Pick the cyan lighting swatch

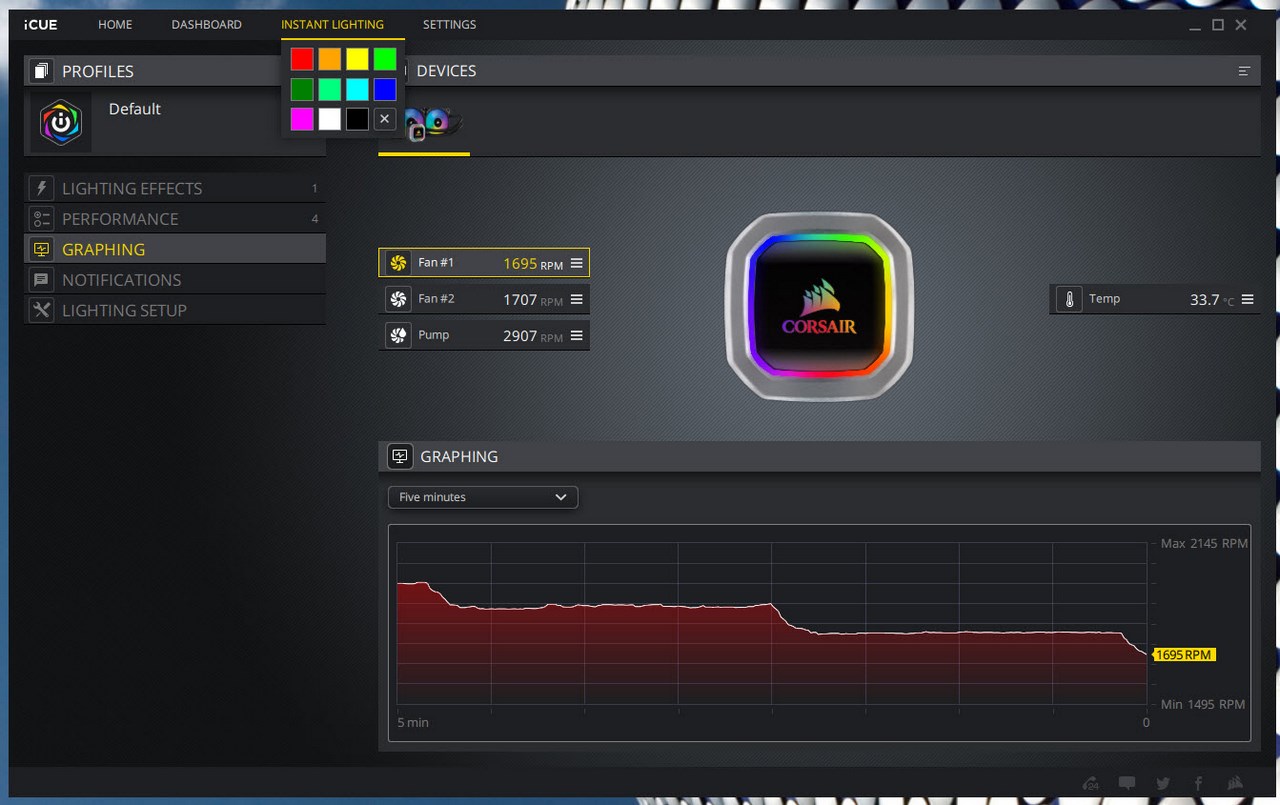coord(357,90)
